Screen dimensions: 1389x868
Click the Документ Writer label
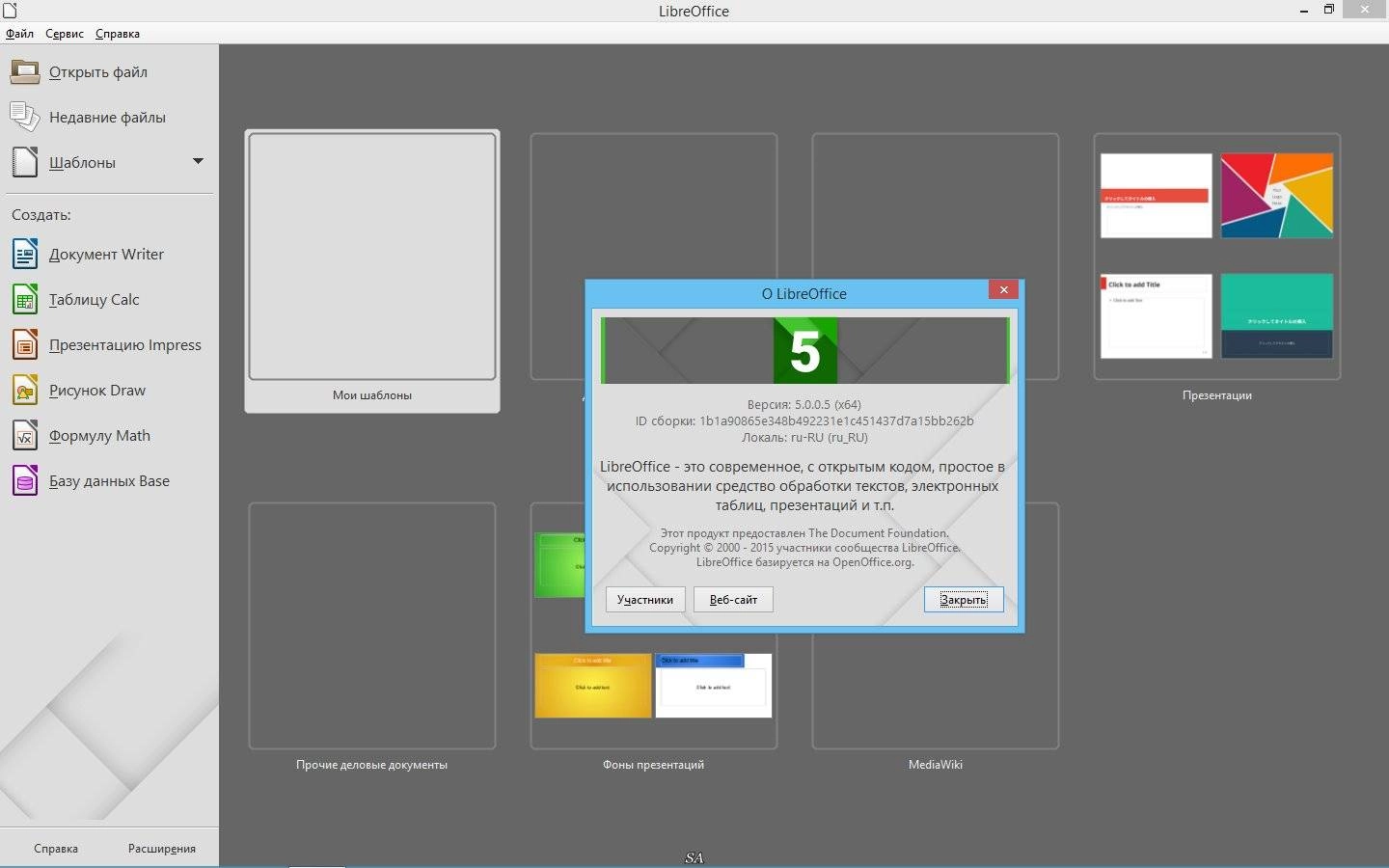click(x=106, y=255)
